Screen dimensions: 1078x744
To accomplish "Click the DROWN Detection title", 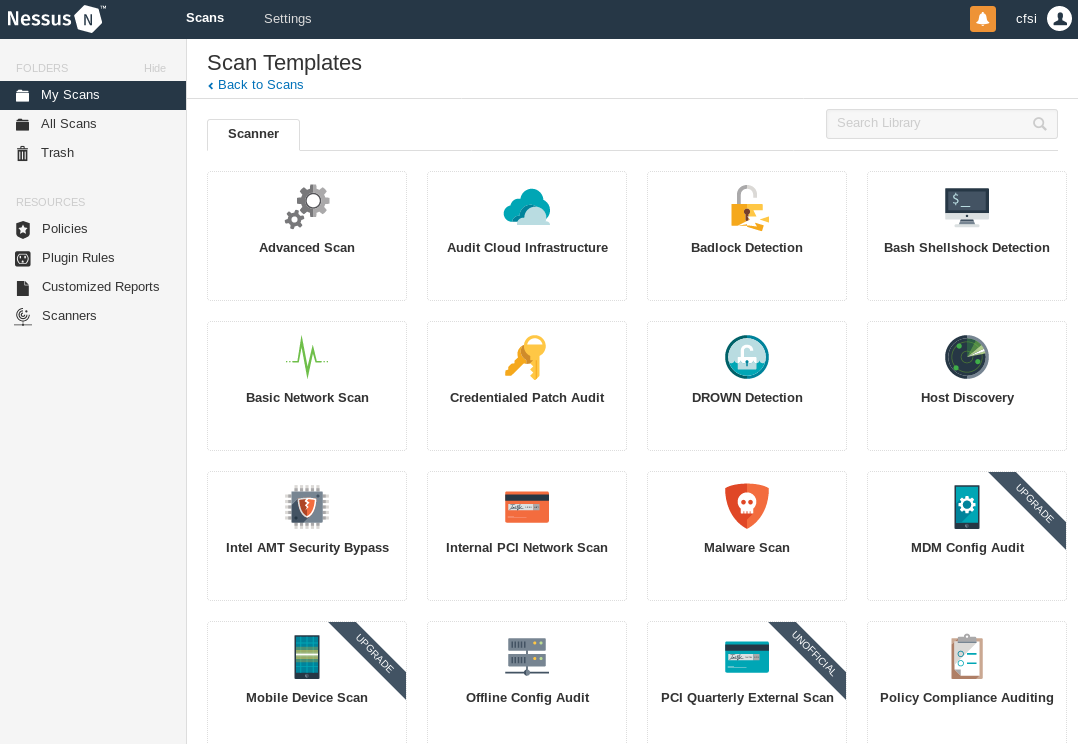I will pyautogui.click(x=747, y=397).
